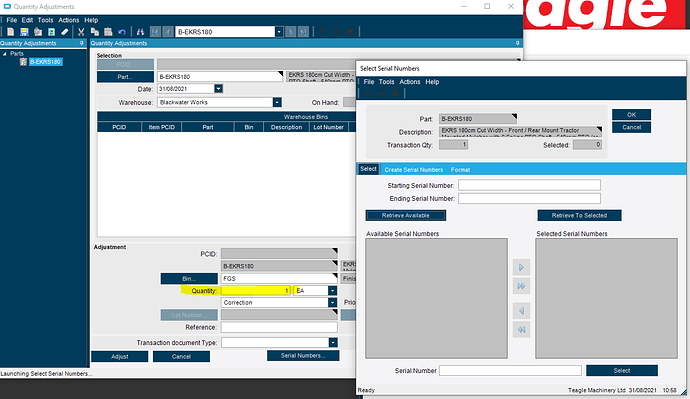This screenshot has width=690, height=399.
Task: Open the Warehouse dropdown
Action: pyautogui.click(x=277, y=102)
